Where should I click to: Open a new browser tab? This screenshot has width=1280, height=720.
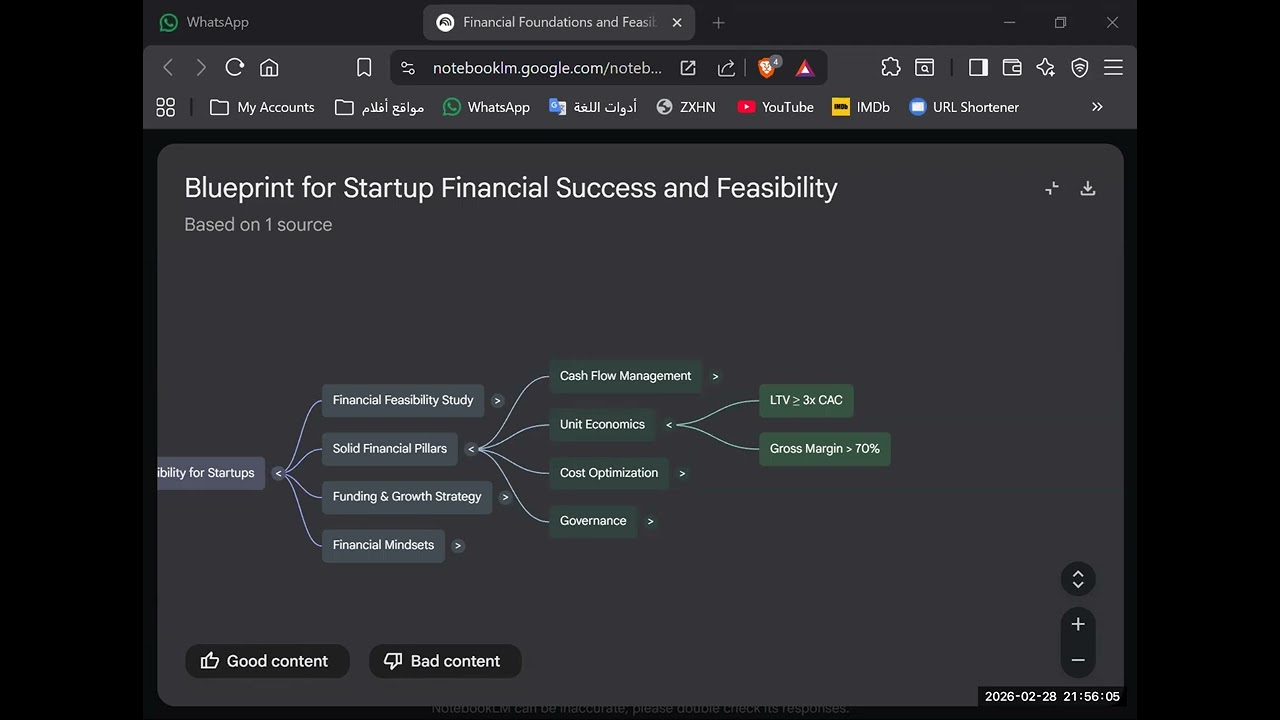point(718,22)
